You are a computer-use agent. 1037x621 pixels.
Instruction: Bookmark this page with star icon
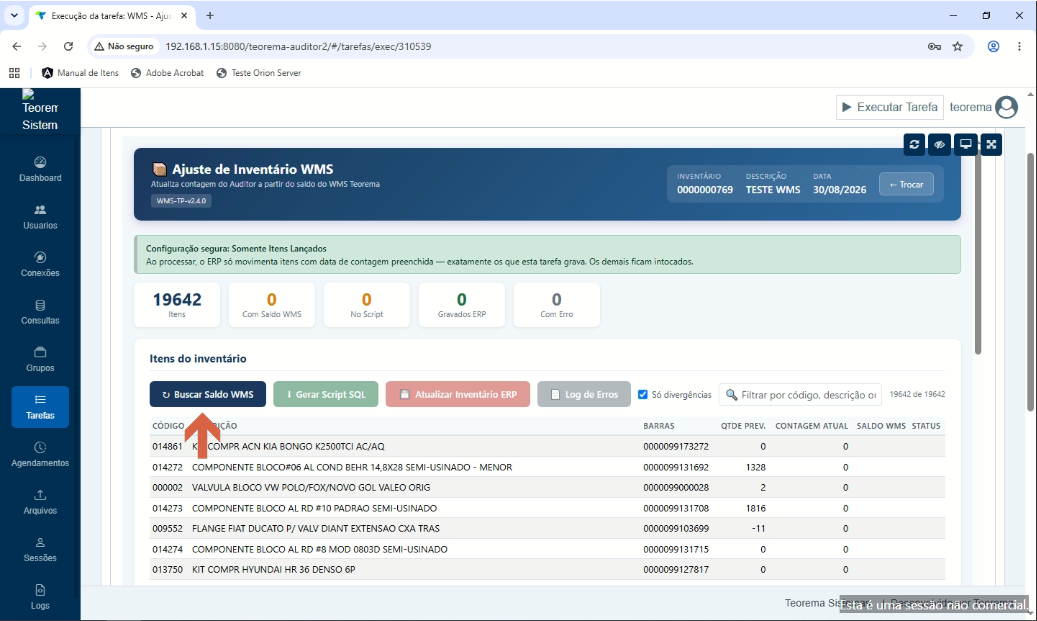click(958, 46)
